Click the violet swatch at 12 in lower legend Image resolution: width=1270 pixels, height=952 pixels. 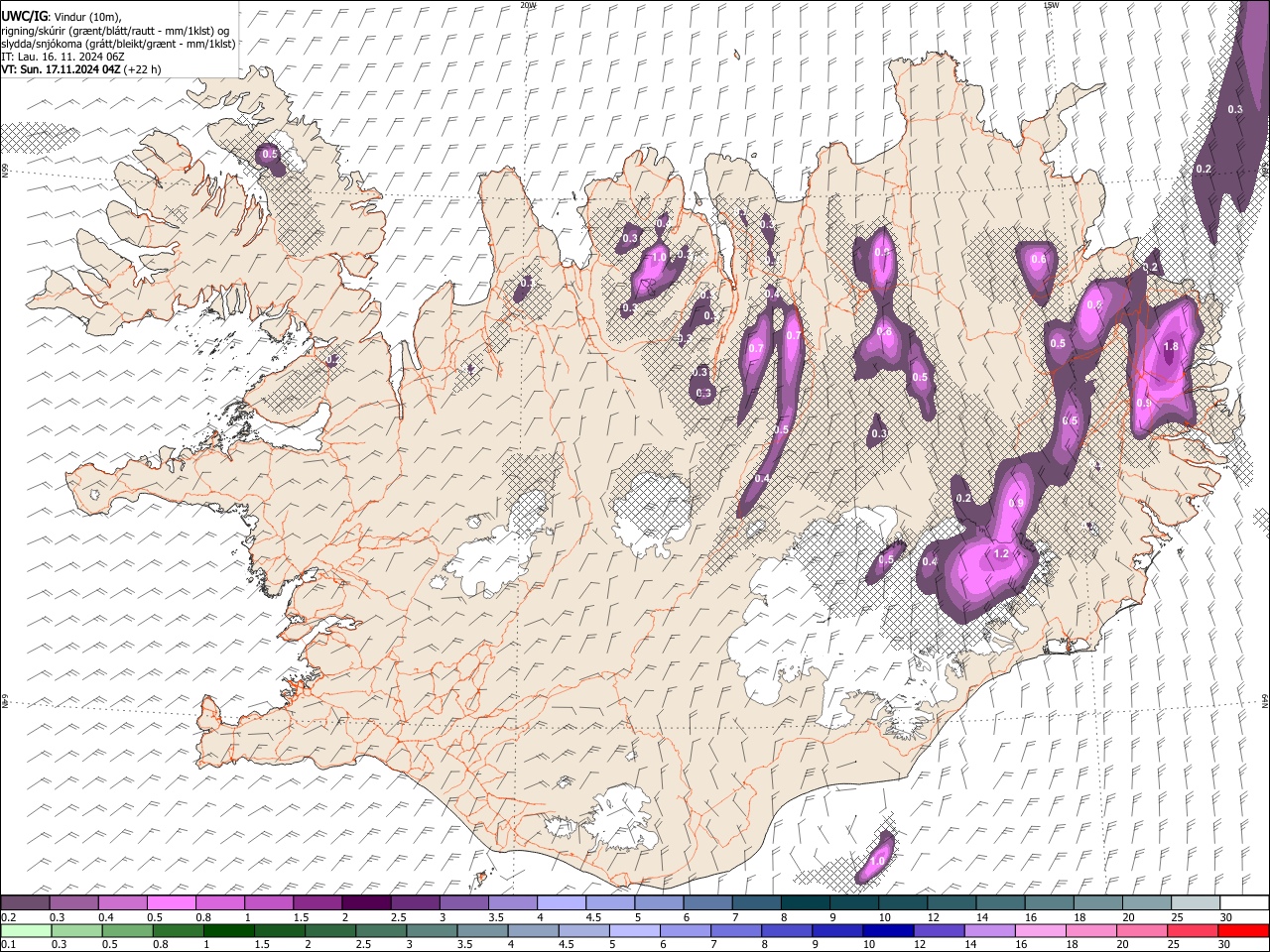pyautogui.click(x=938, y=930)
